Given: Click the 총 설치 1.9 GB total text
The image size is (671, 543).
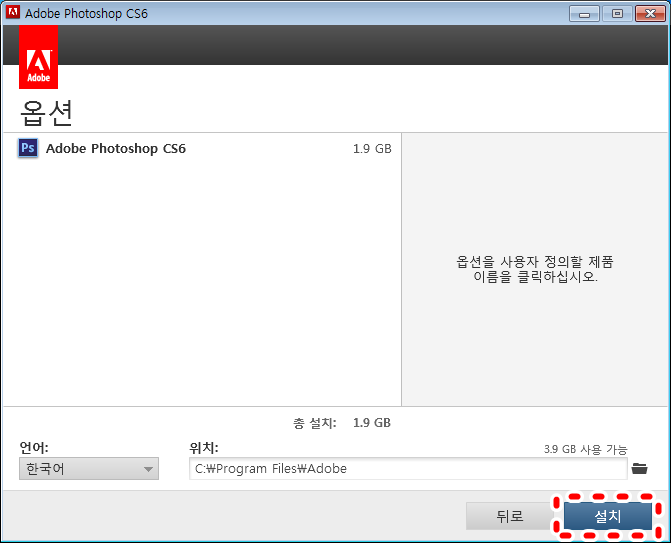Looking at the screenshot, I should pyautogui.click(x=341, y=423).
